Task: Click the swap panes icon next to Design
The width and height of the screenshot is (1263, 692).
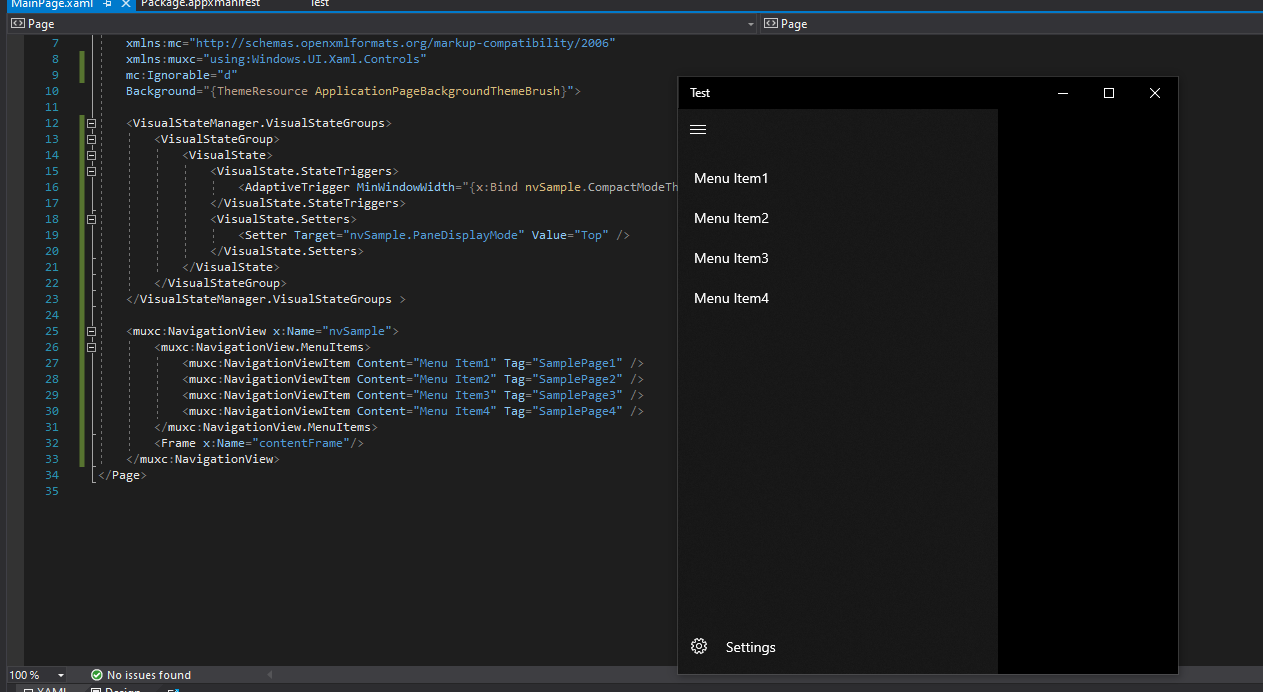Action: click(x=173, y=689)
